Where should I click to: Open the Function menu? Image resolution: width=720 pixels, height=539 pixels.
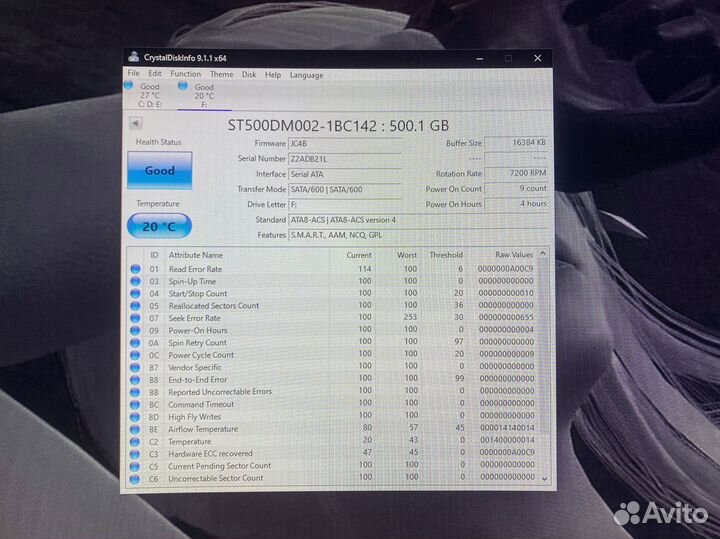(x=185, y=74)
